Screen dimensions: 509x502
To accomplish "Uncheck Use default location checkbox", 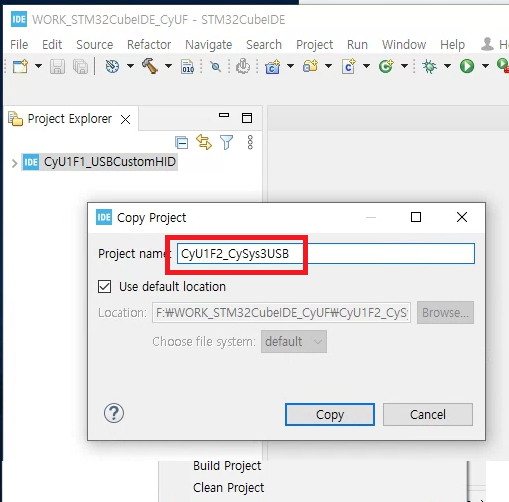I will click(x=104, y=286).
